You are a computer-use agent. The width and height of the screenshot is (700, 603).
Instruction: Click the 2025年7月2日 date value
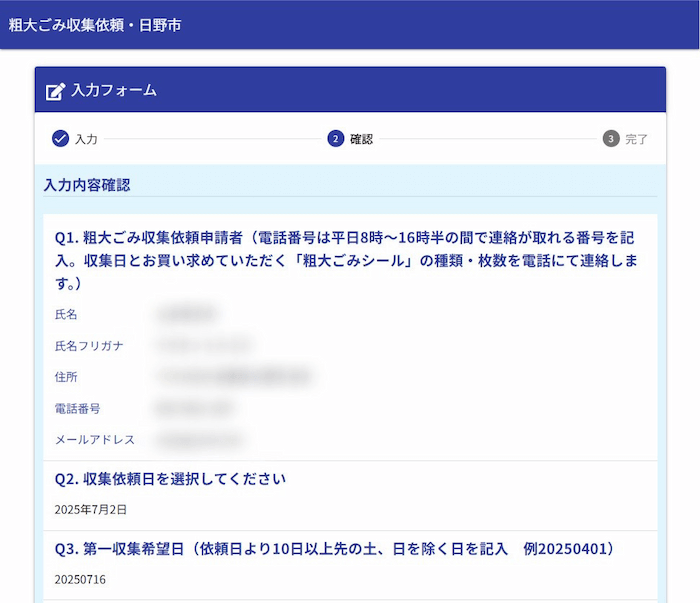point(91,510)
